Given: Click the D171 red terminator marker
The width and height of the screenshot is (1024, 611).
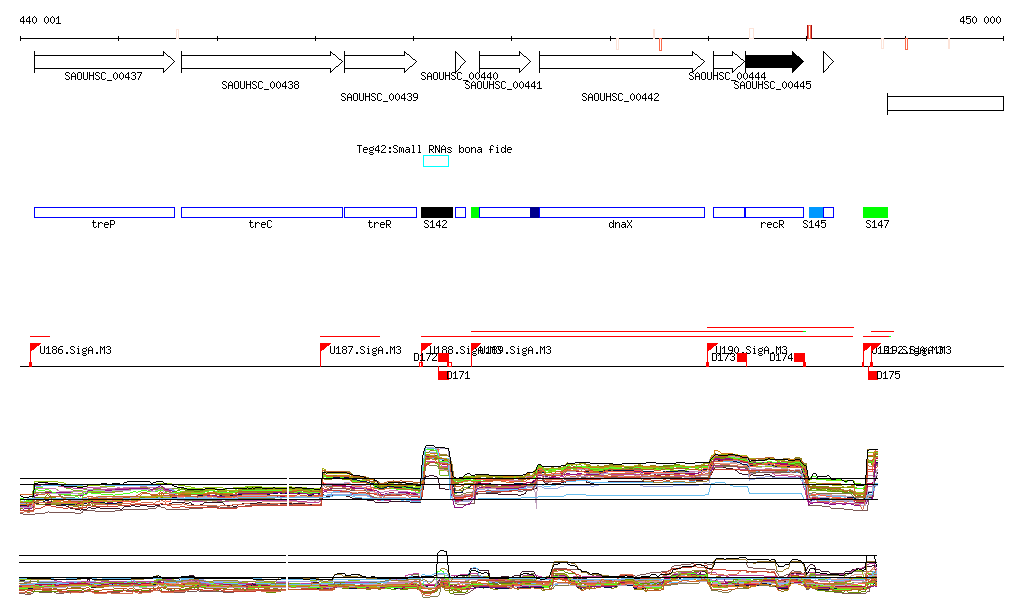Looking at the screenshot, I should pyautogui.click(x=443, y=375).
